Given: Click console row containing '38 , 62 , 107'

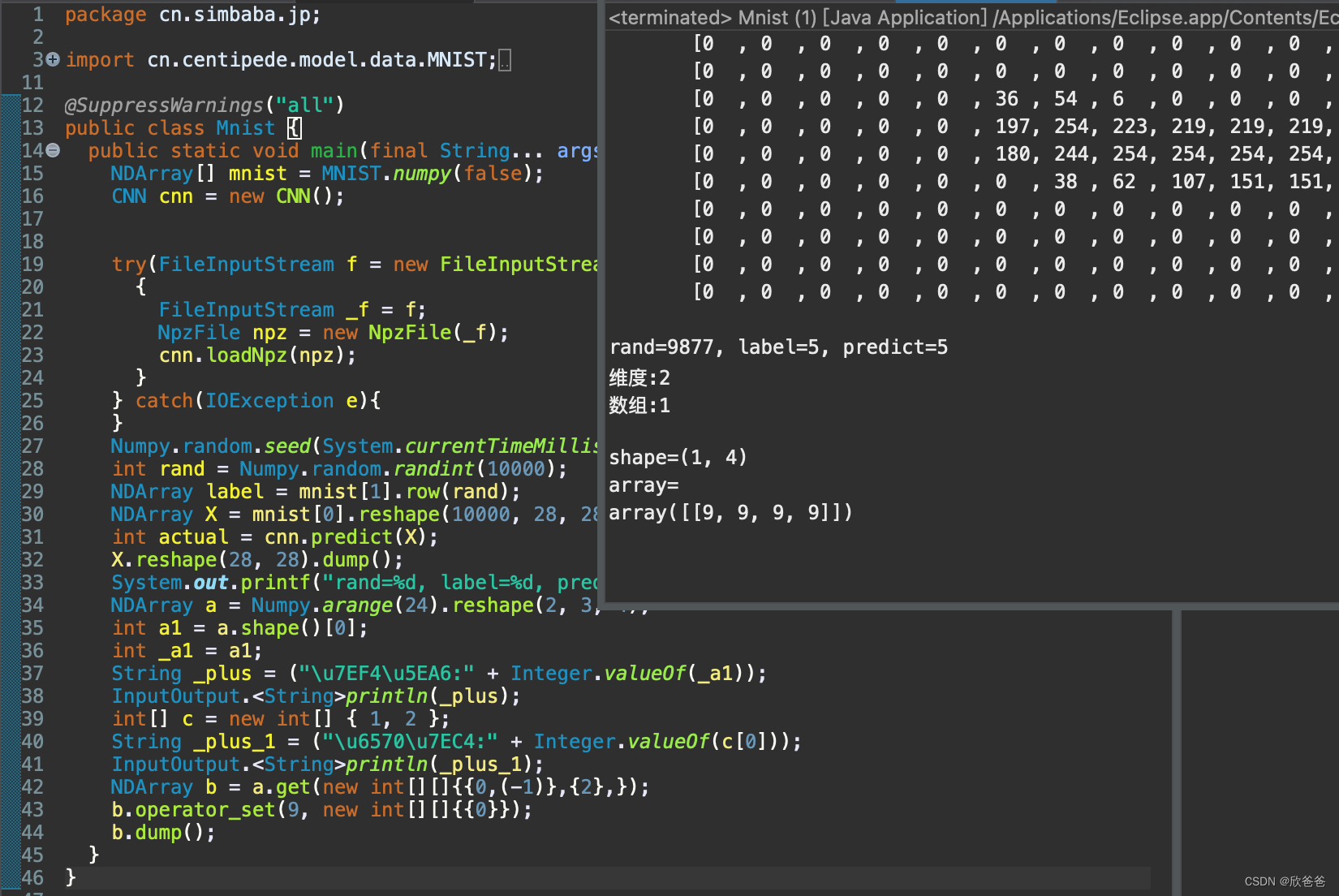Looking at the screenshot, I should 1013,181.
